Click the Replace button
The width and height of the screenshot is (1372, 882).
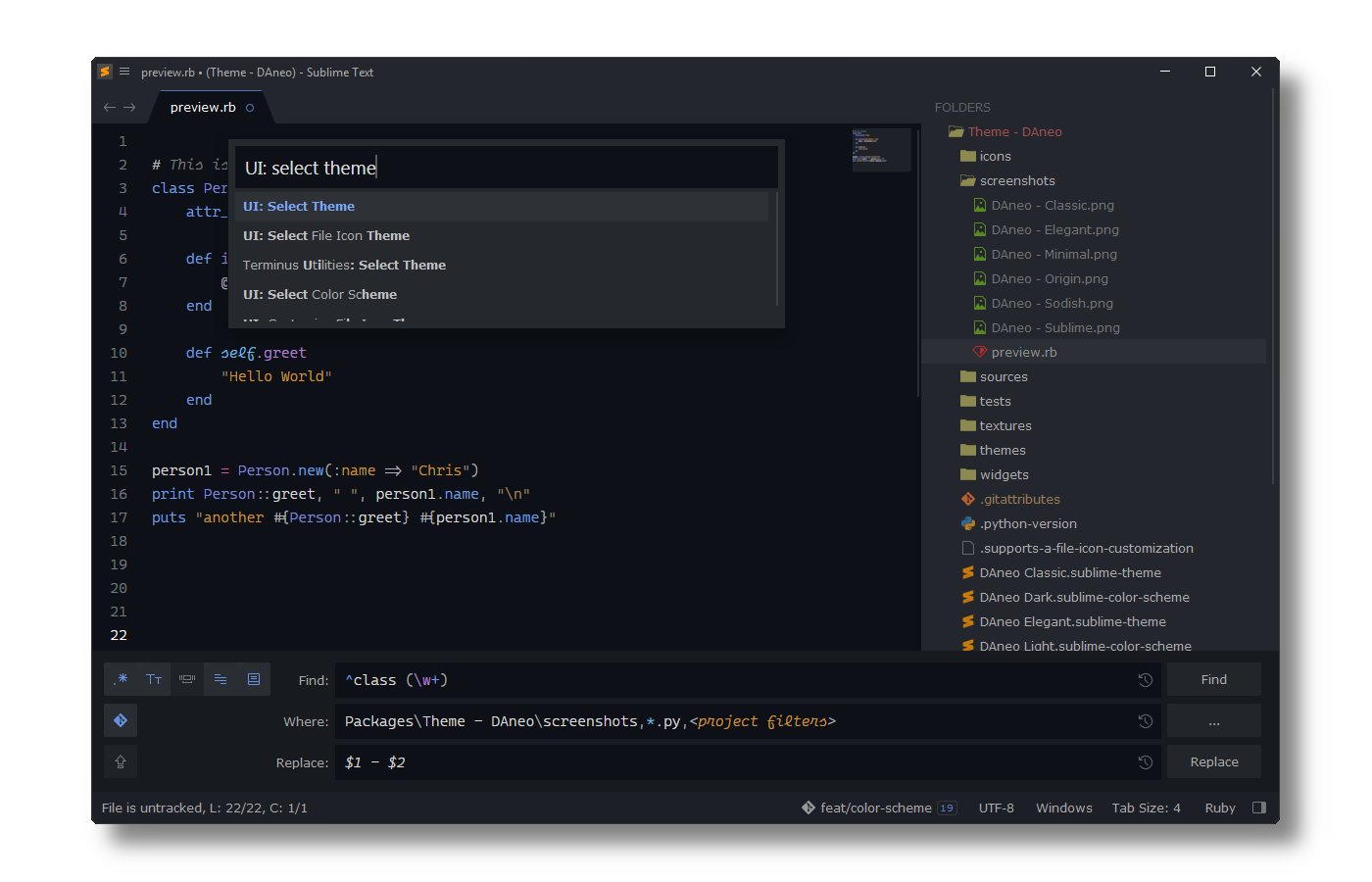tap(1213, 761)
